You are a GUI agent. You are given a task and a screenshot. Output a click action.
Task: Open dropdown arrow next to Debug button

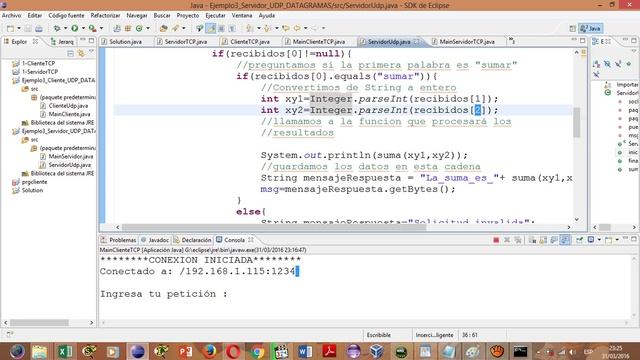point(65,28)
